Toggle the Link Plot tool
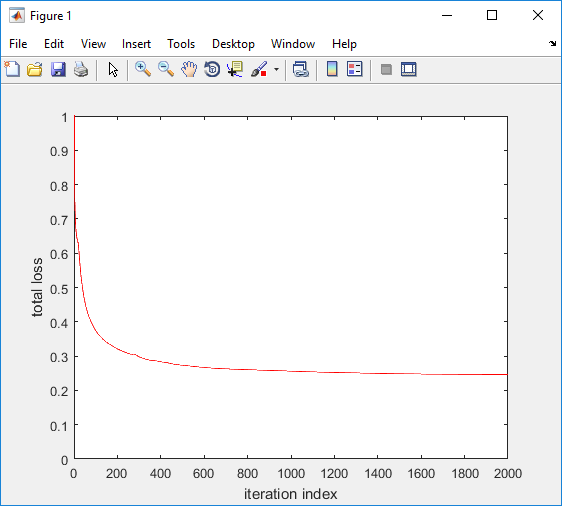Image resolution: width=562 pixels, height=506 pixels. click(301, 69)
